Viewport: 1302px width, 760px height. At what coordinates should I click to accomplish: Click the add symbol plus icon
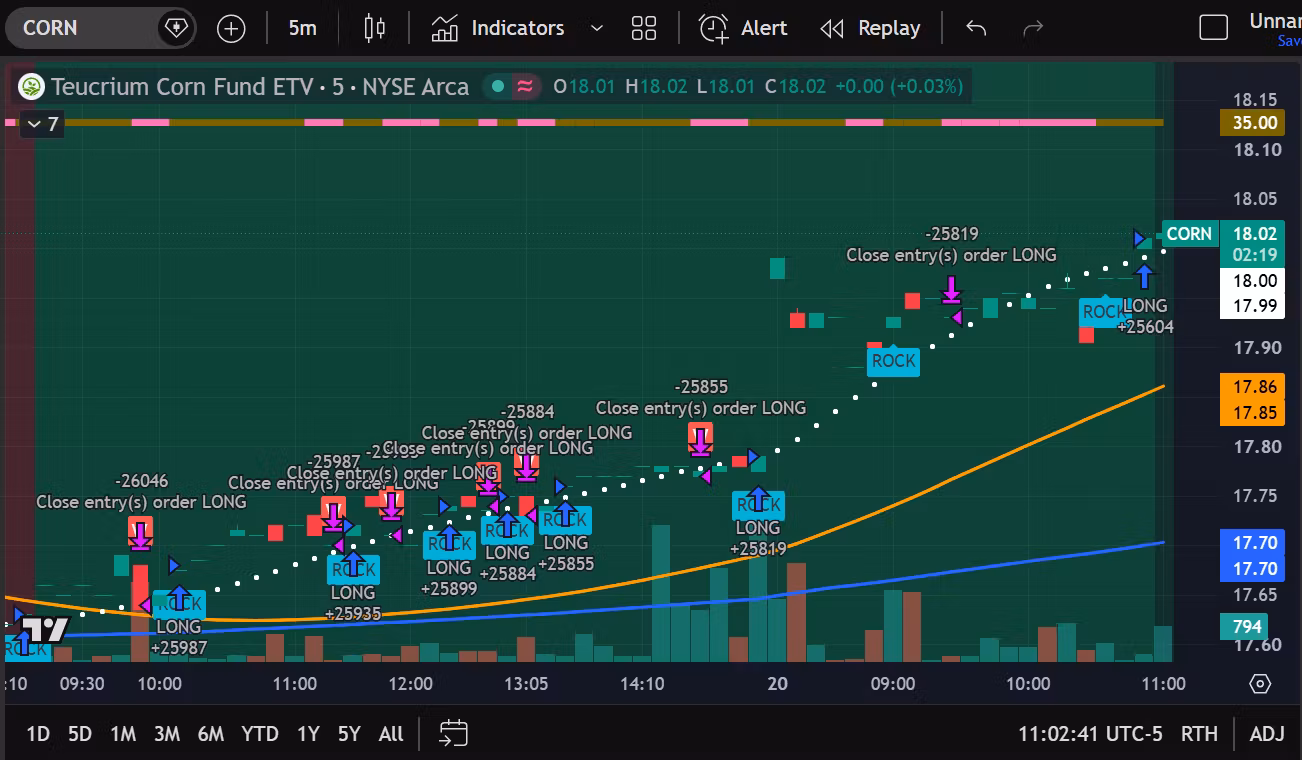point(231,28)
